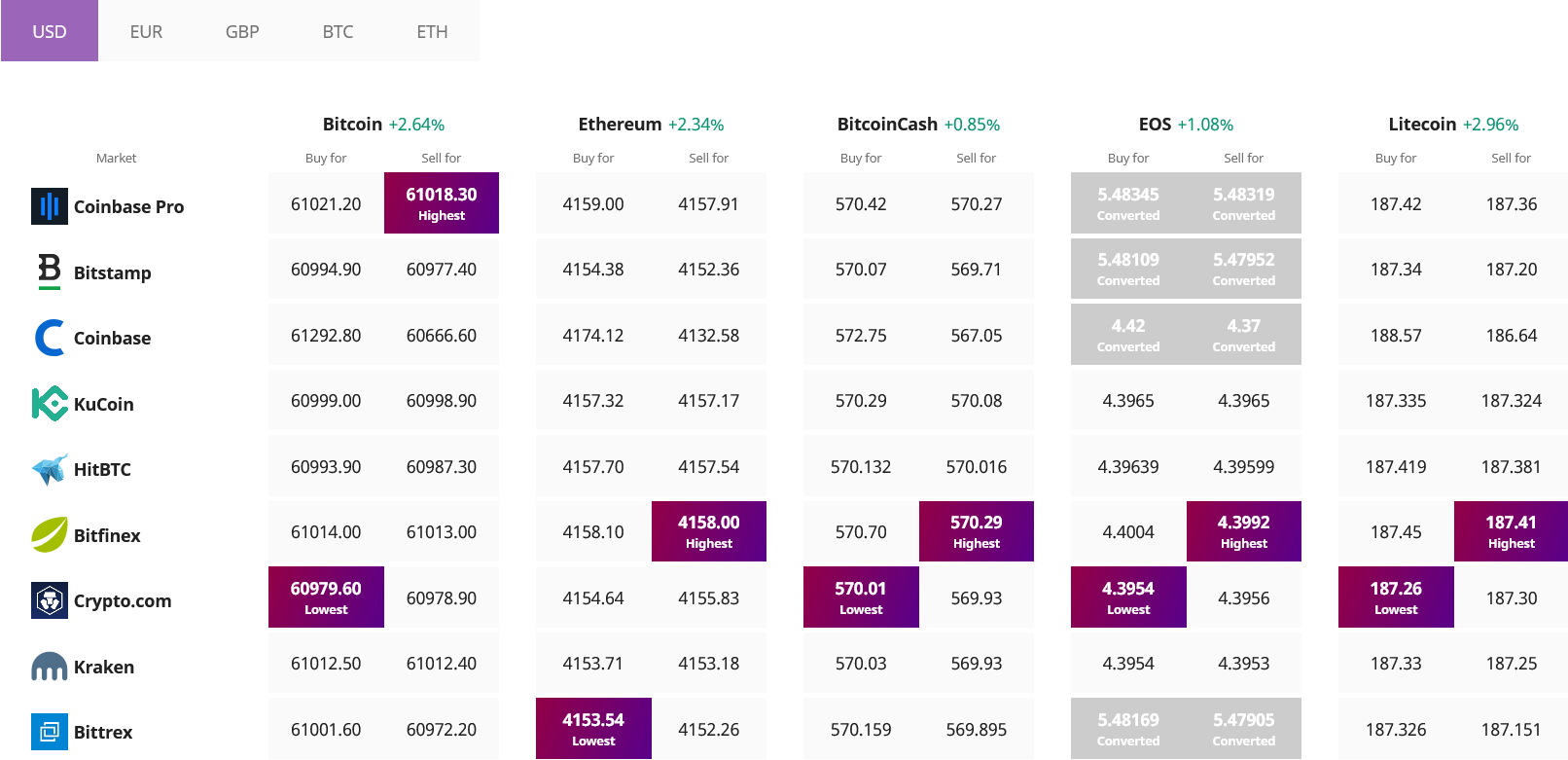Click highest EOS sell price 4.3992

[1244, 531]
